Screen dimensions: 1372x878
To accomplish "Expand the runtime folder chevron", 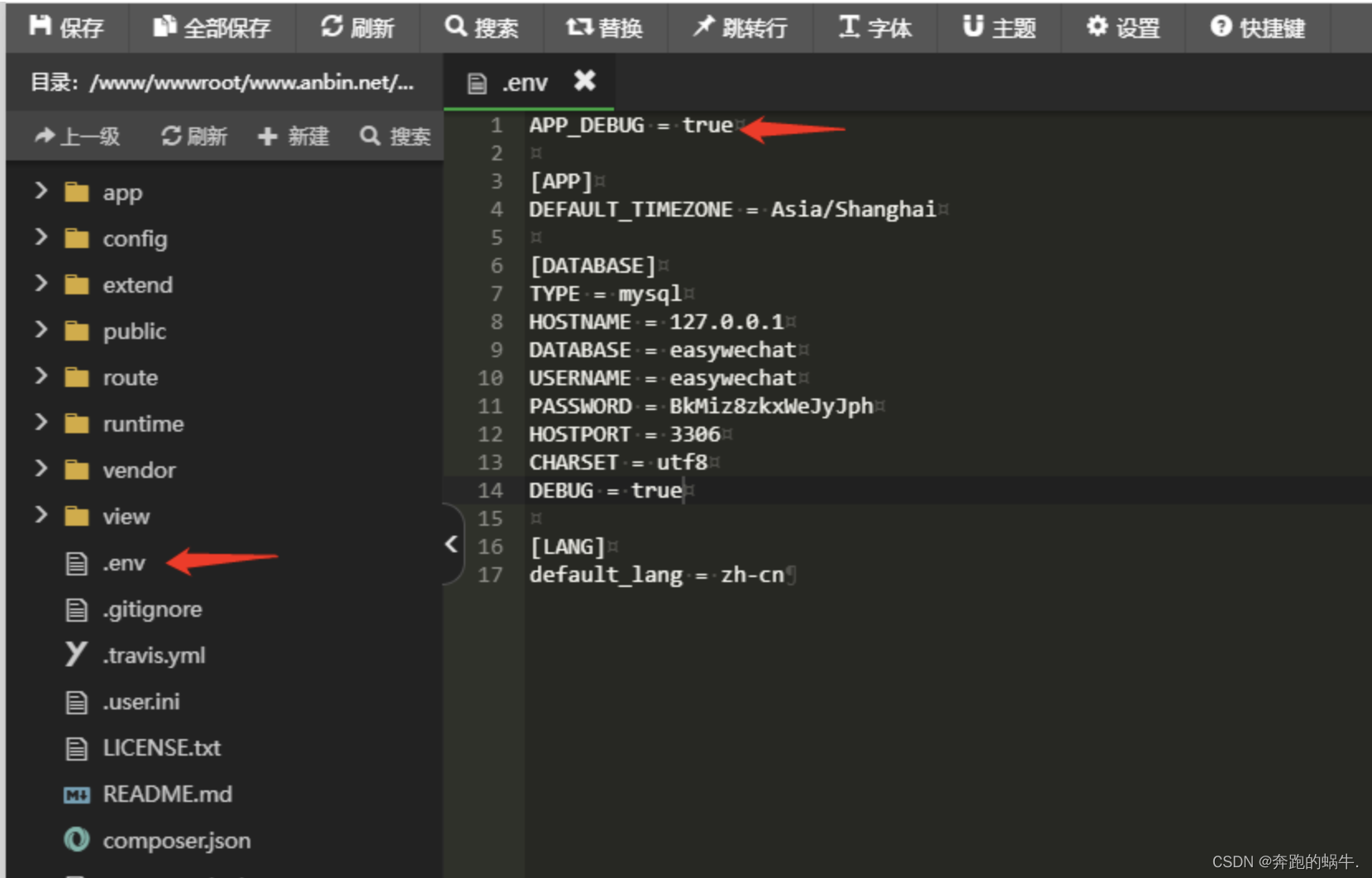I will [40, 422].
